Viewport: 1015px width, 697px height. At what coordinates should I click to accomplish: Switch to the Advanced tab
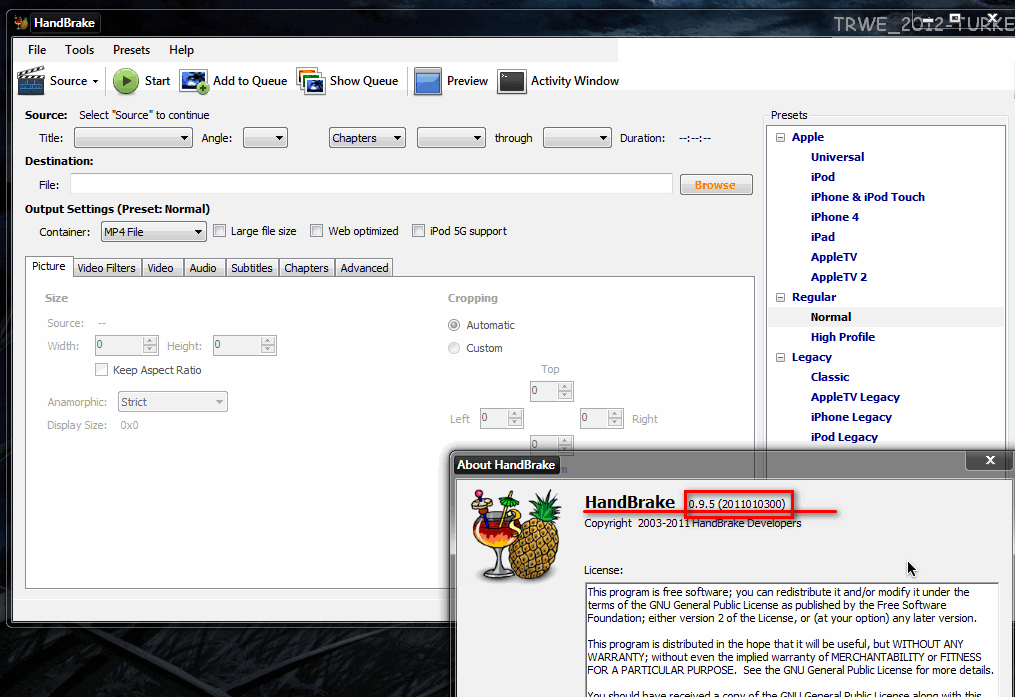[364, 268]
